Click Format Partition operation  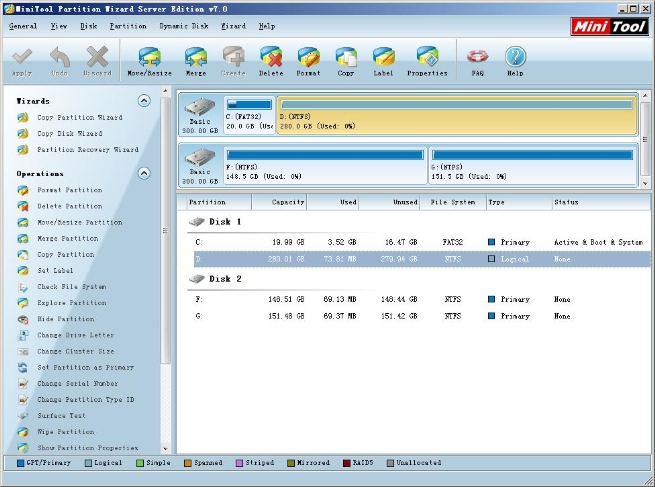click(x=70, y=190)
